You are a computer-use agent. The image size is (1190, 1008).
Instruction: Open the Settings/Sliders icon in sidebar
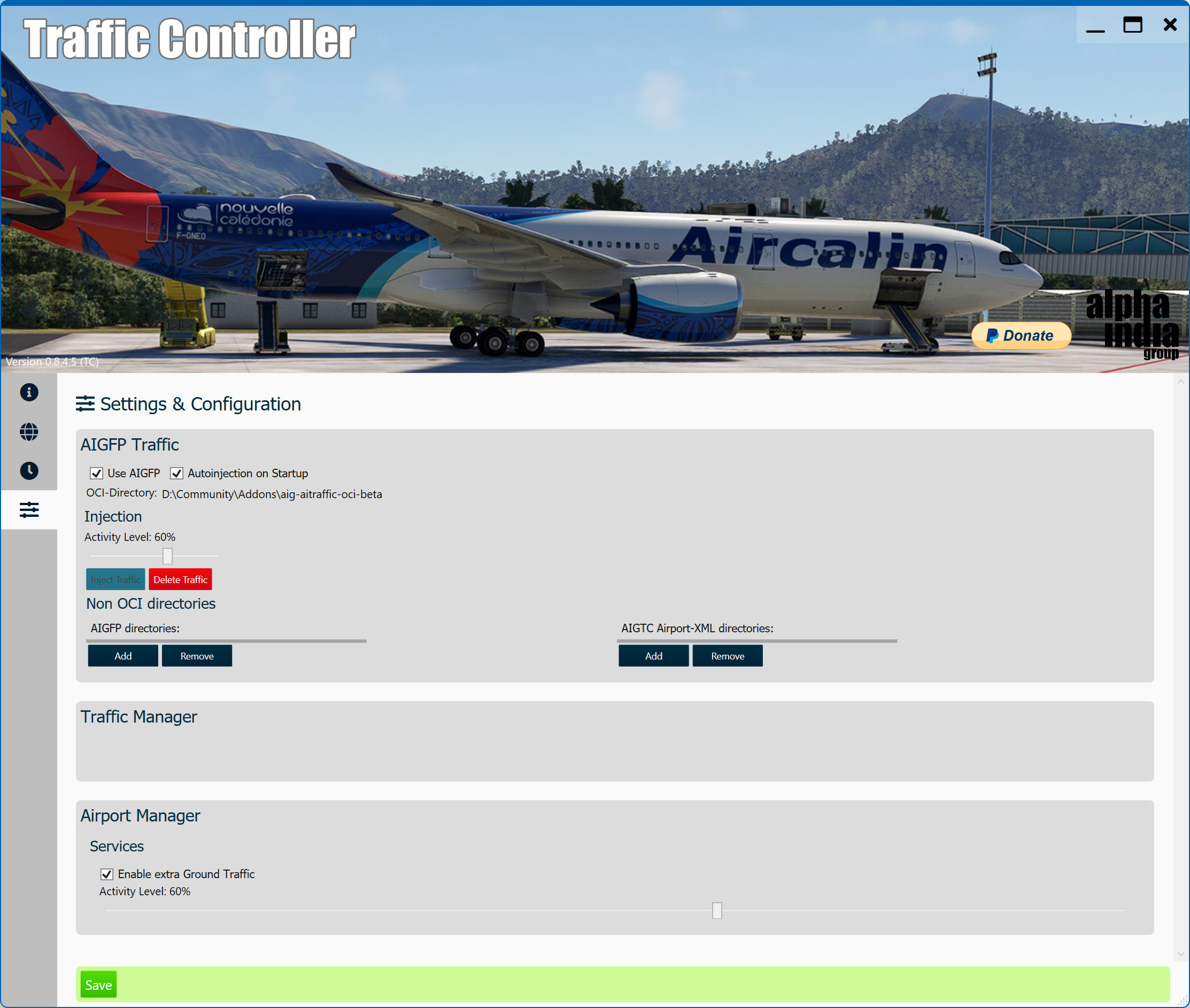coord(28,510)
